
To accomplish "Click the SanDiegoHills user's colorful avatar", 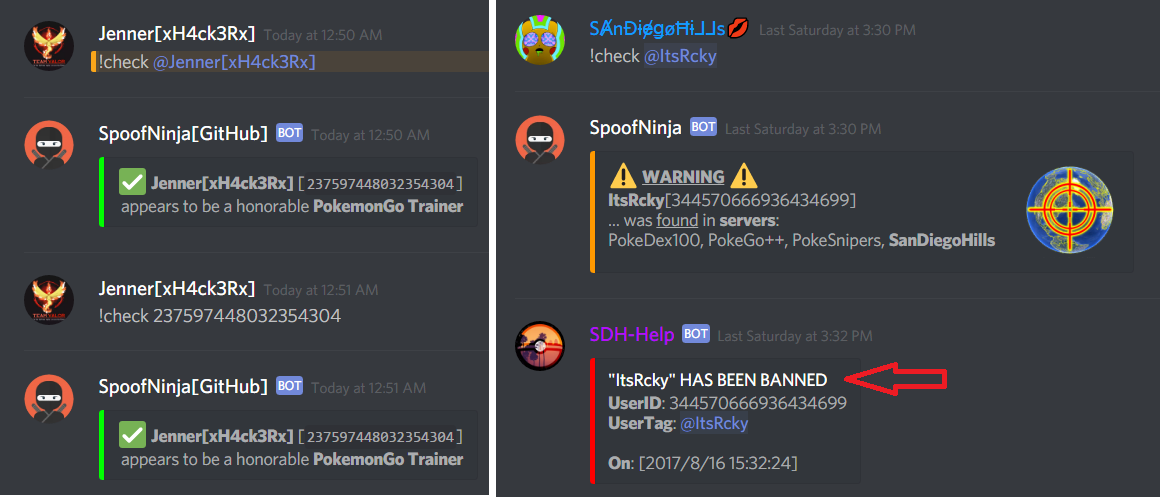I will (540, 41).
